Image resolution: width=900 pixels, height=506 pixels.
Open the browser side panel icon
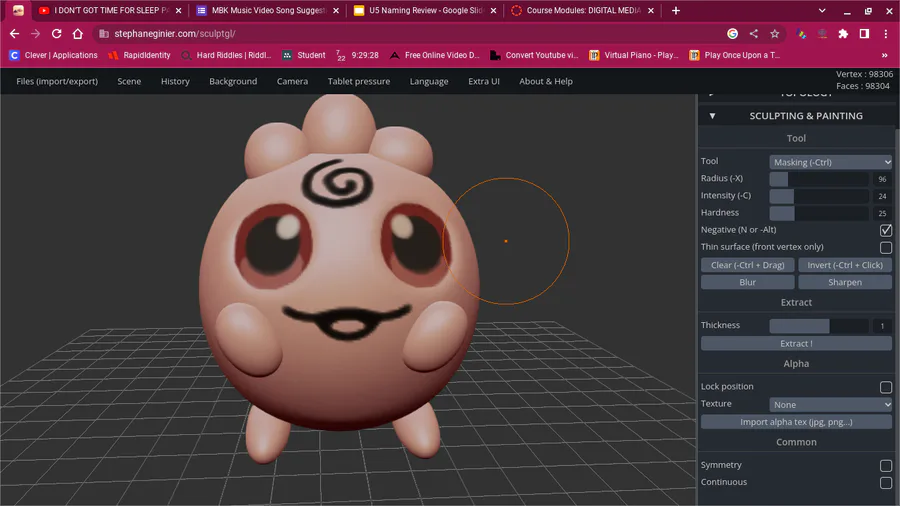(x=864, y=34)
